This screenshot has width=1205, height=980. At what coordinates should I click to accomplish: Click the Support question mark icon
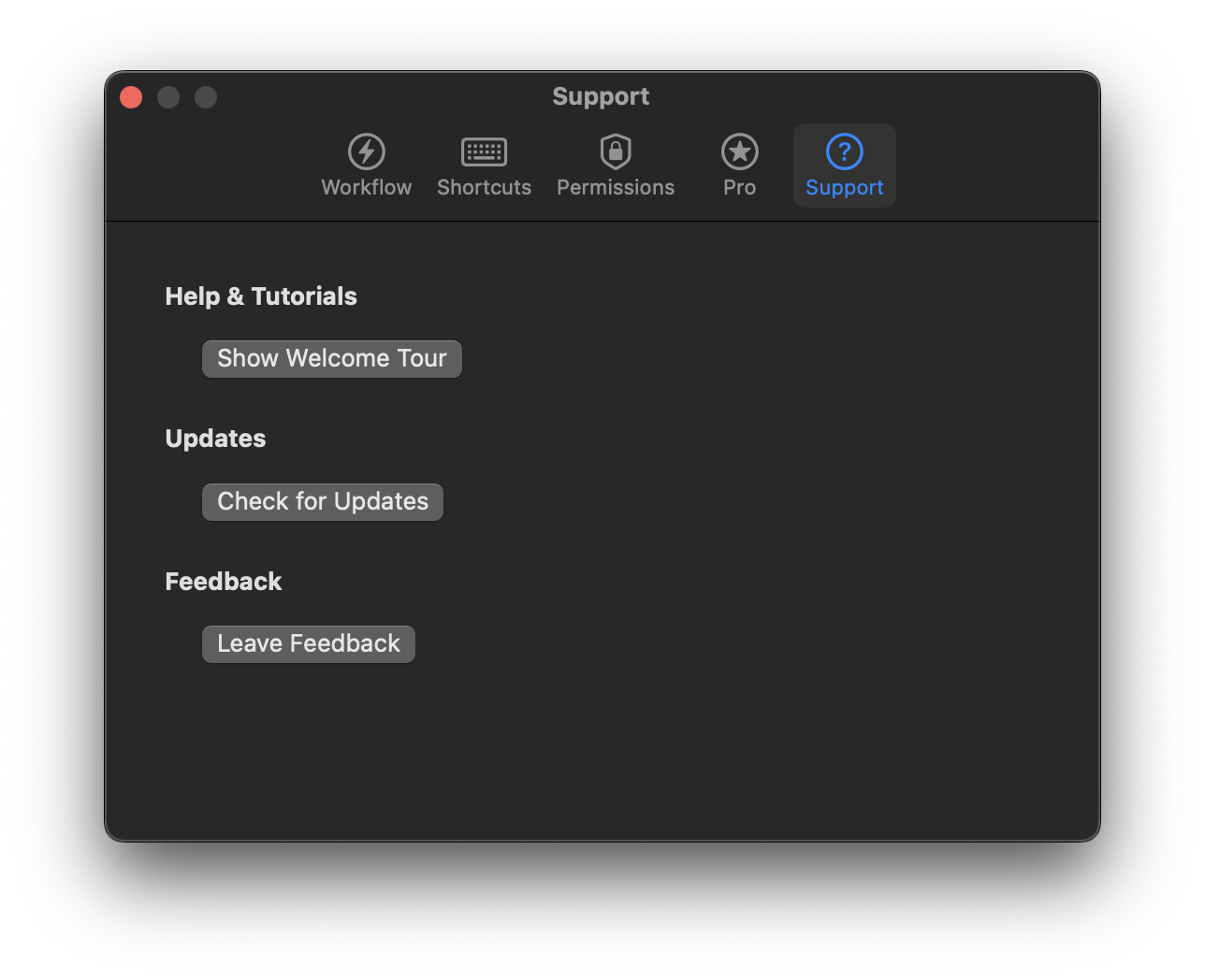coord(844,151)
